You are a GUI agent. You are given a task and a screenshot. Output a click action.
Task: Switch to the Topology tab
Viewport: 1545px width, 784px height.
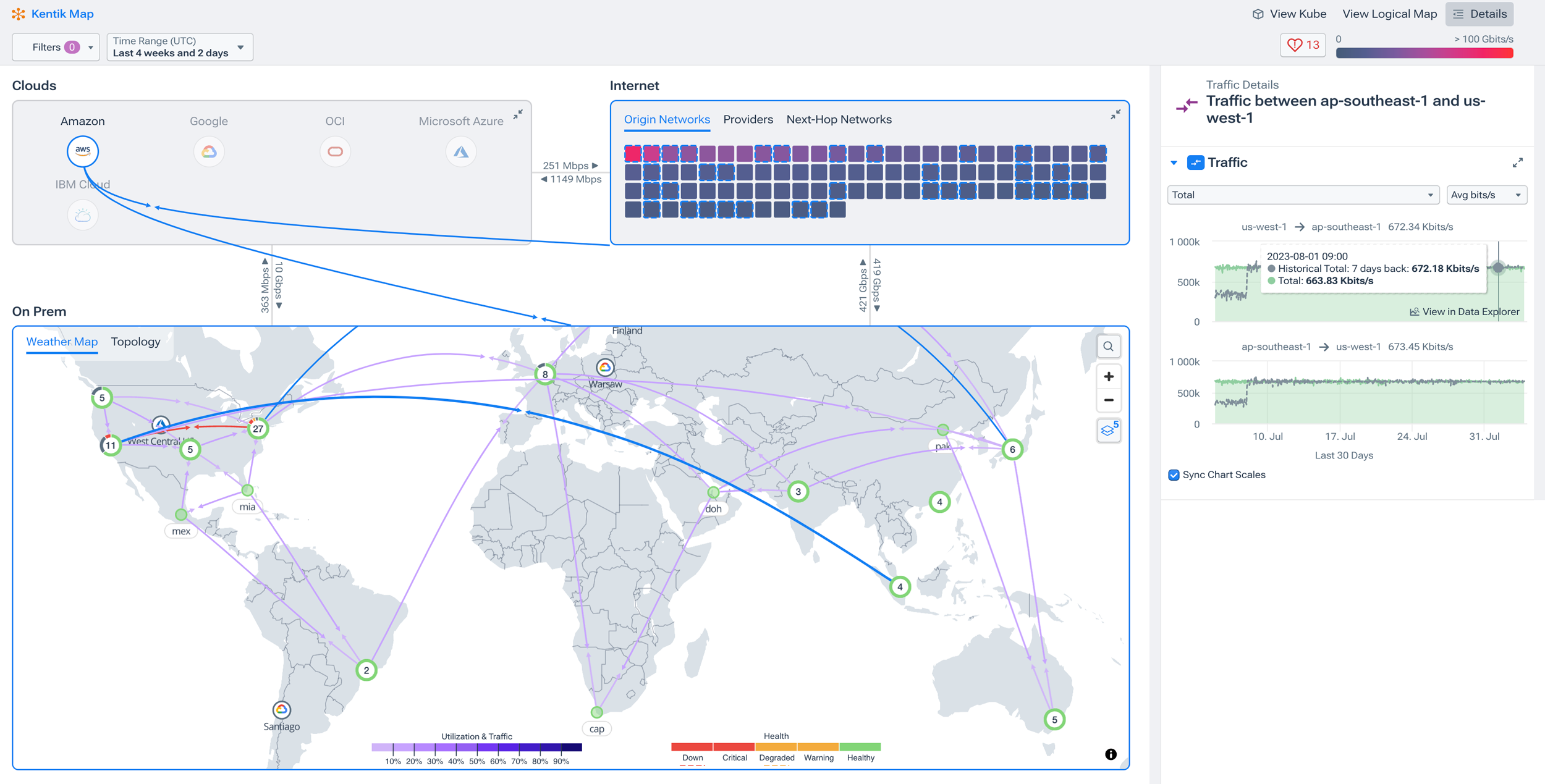pyautogui.click(x=135, y=342)
